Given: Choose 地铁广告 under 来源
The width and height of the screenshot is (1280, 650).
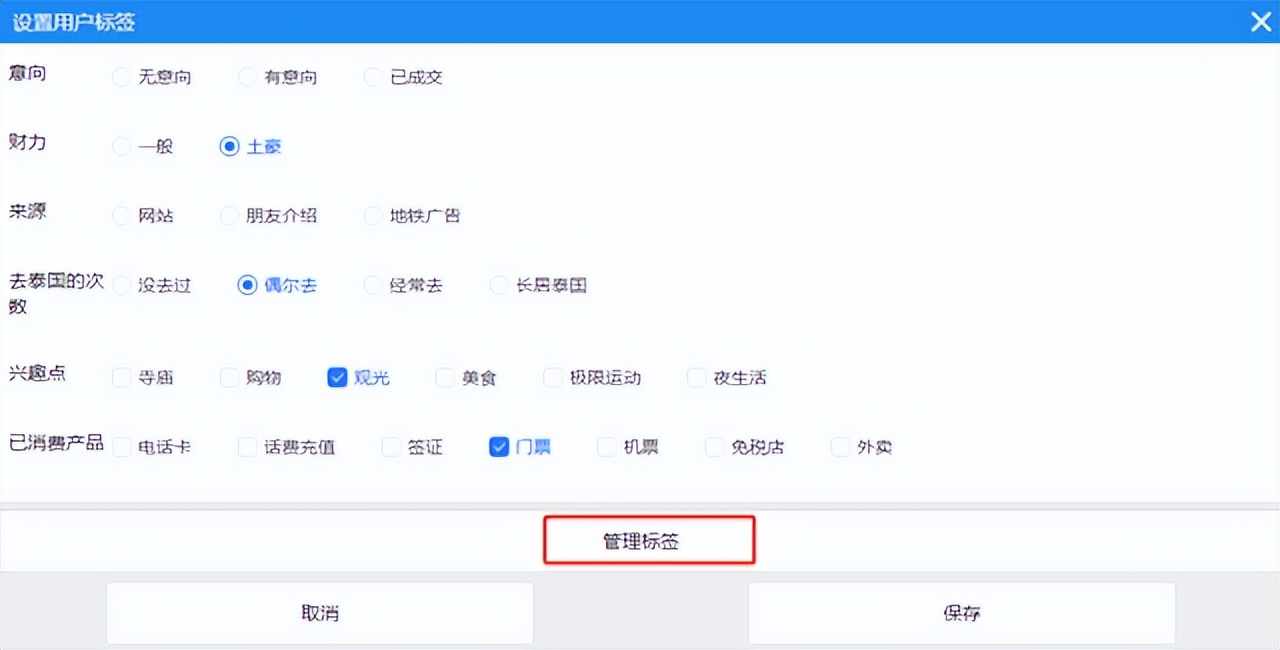Looking at the screenshot, I should point(372,215).
